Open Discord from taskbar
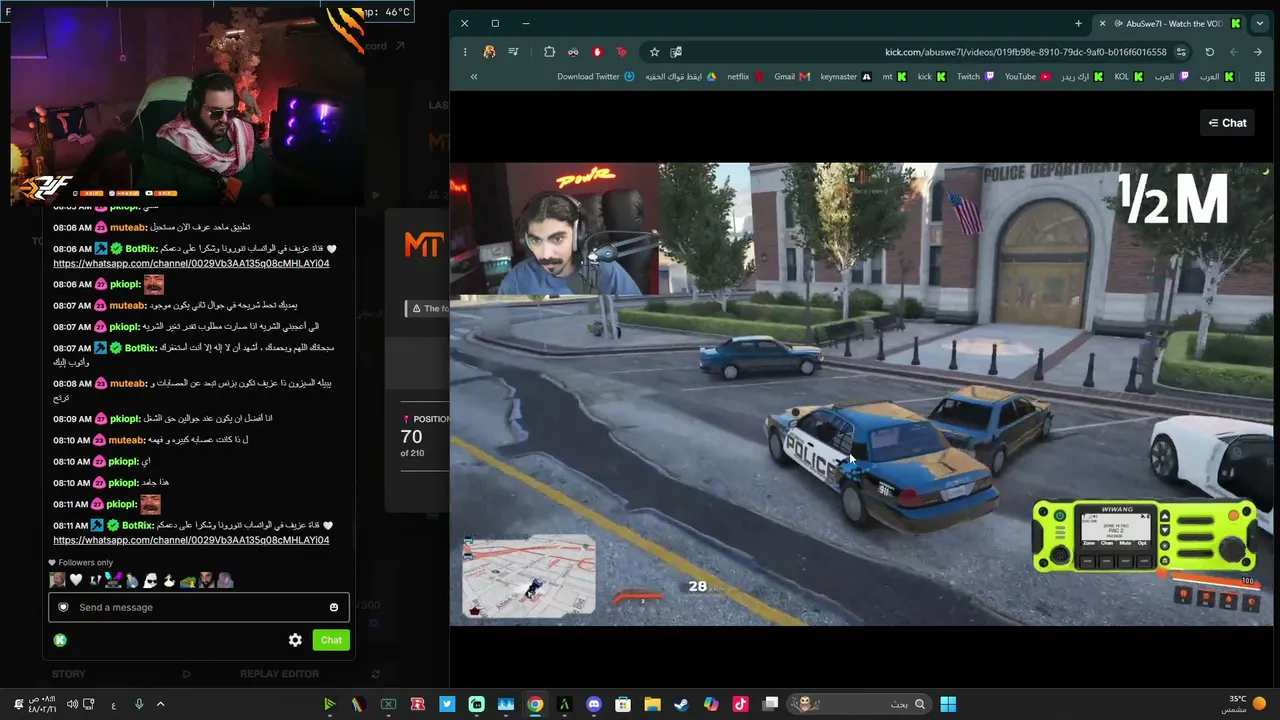Viewport: 1280px width, 720px height. coord(594,704)
